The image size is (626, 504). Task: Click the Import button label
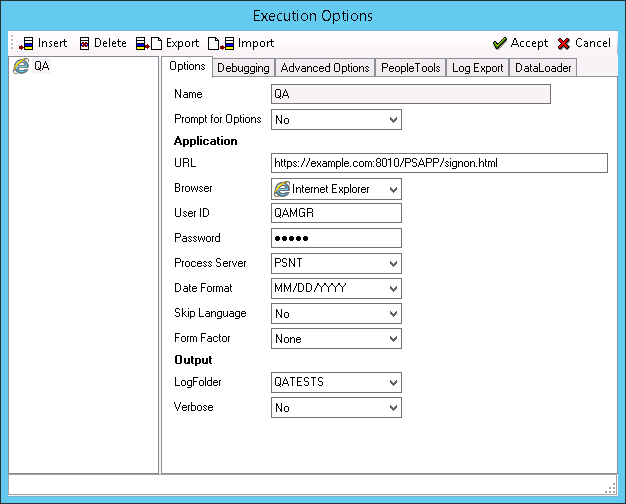[x=256, y=43]
